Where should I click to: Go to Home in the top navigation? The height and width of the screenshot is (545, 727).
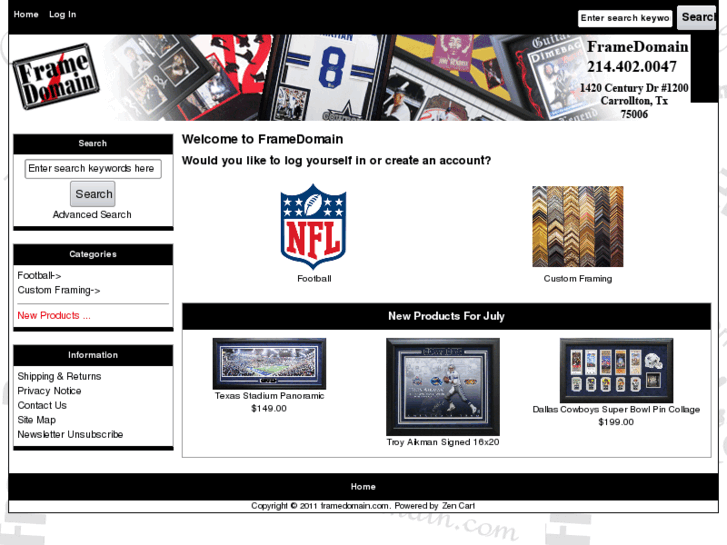pos(26,14)
